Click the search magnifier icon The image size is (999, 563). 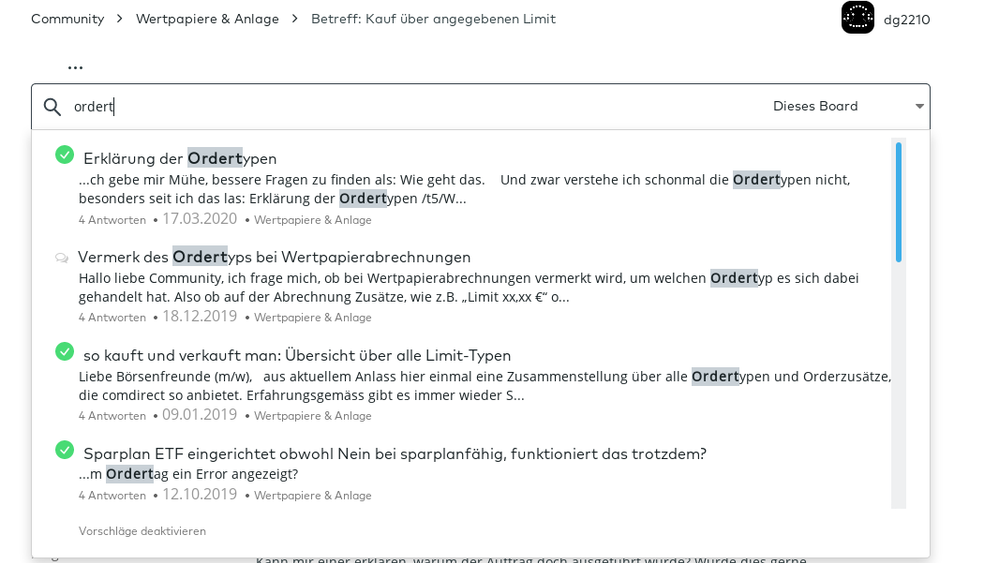click(x=52, y=106)
